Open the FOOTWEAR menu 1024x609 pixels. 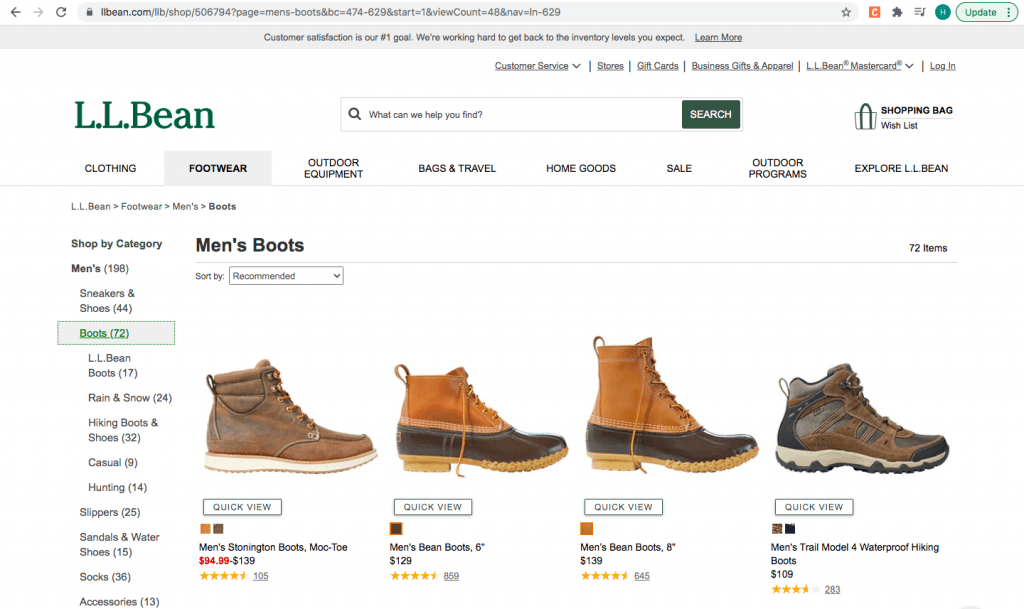click(217, 168)
